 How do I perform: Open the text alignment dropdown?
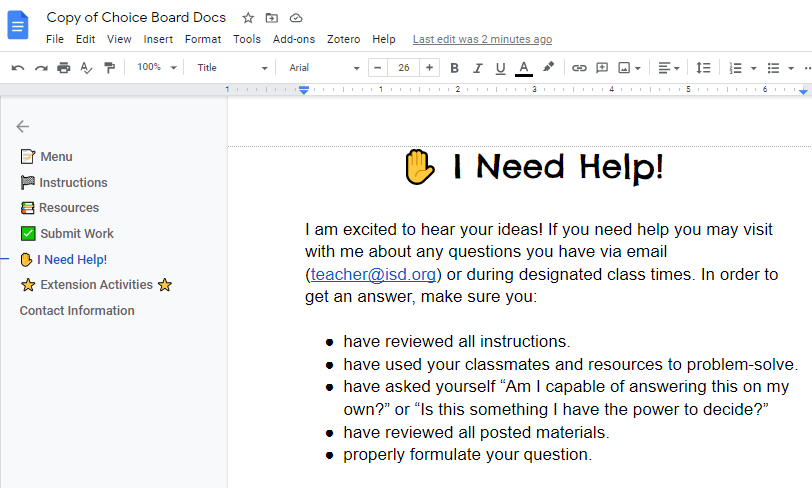(x=669, y=68)
